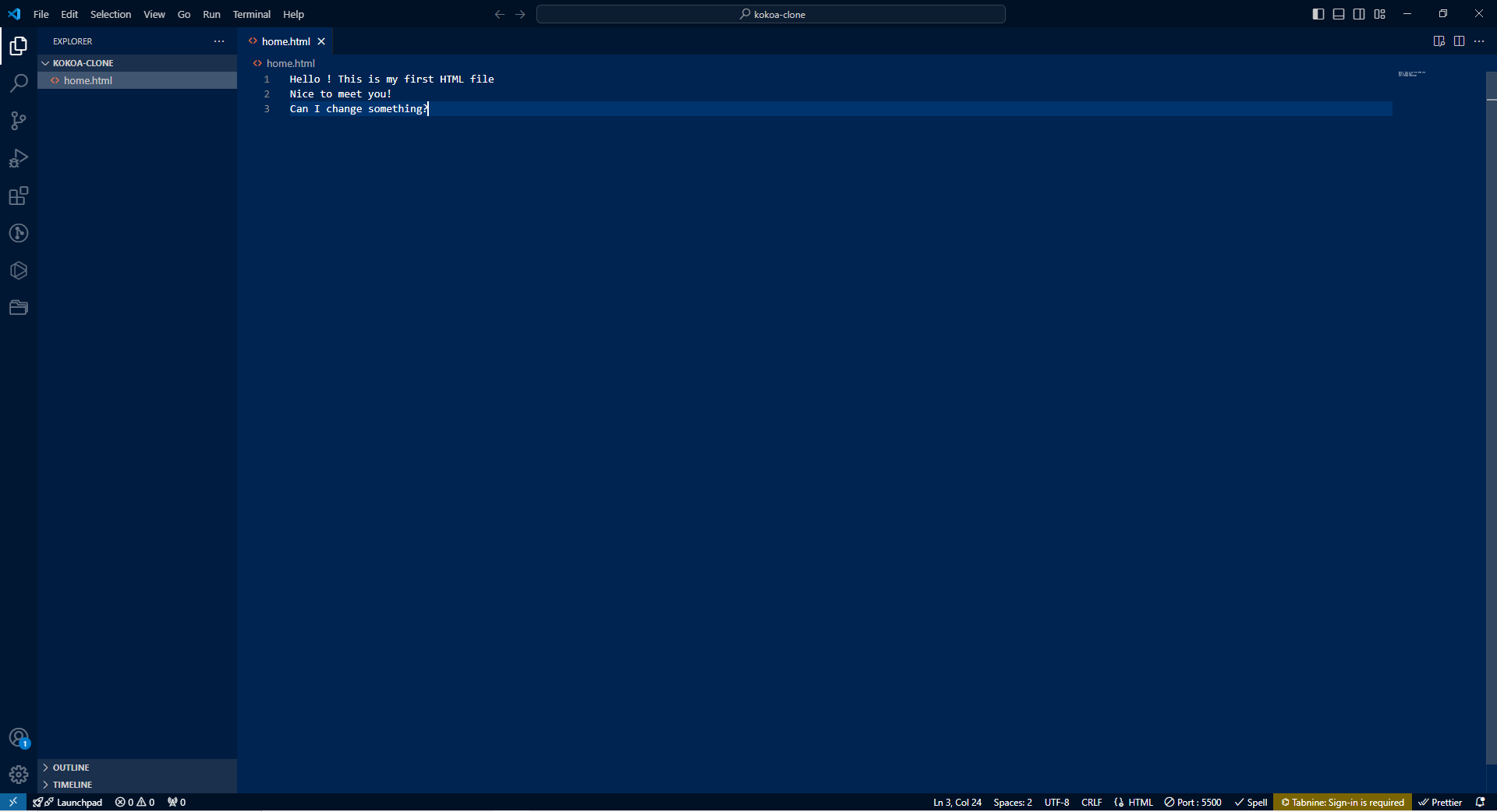
Task: Go forward with the right arrow
Action: pos(520,14)
